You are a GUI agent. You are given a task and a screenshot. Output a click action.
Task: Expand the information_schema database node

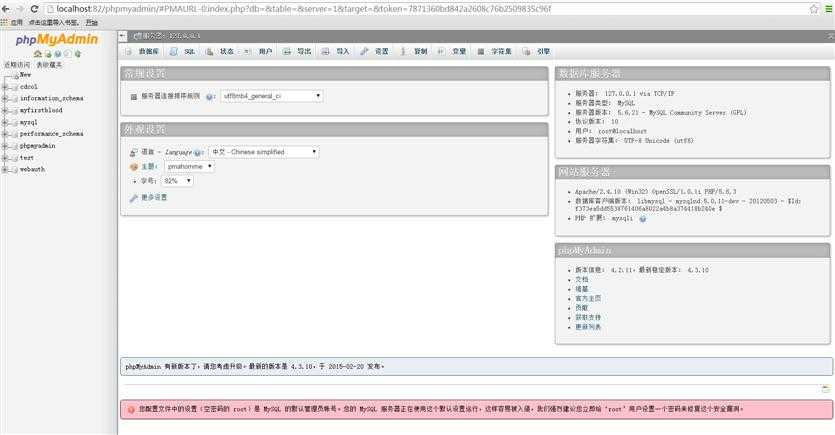5,99
